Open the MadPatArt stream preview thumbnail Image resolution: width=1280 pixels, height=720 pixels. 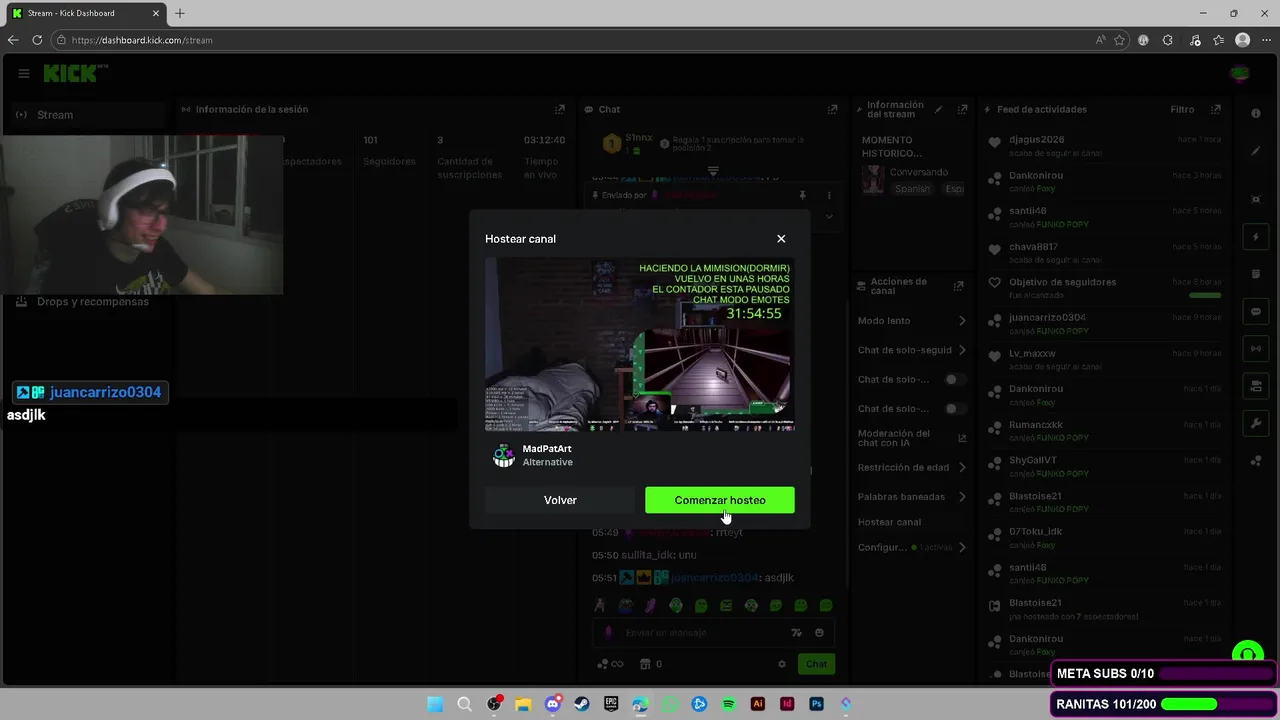[640, 344]
